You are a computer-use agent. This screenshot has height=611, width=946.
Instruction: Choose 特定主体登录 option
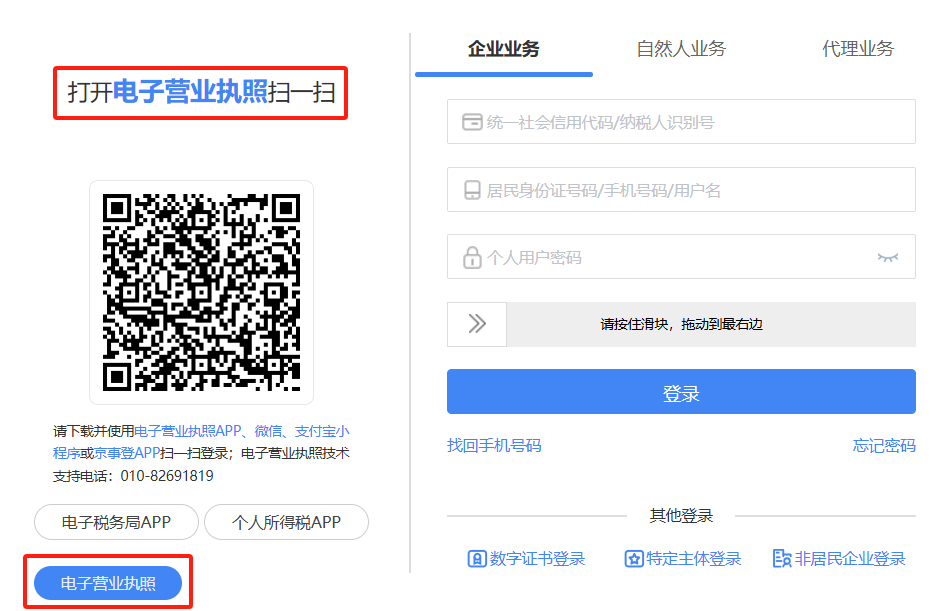coord(683,559)
